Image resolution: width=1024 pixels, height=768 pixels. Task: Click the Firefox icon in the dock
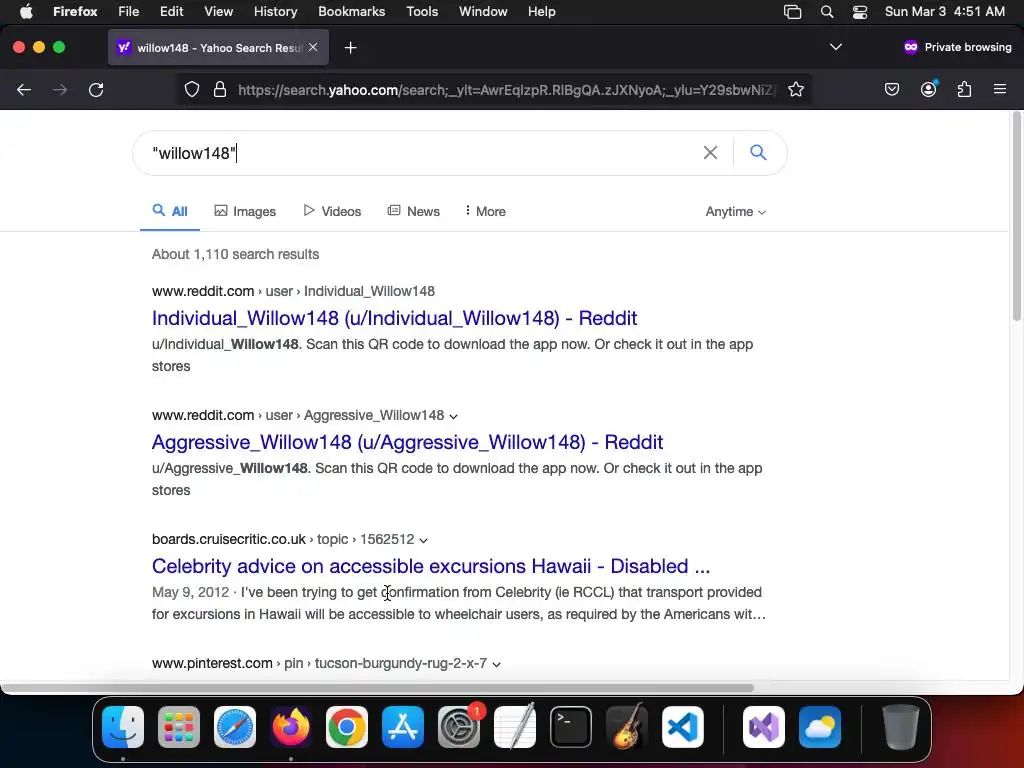(x=291, y=727)
